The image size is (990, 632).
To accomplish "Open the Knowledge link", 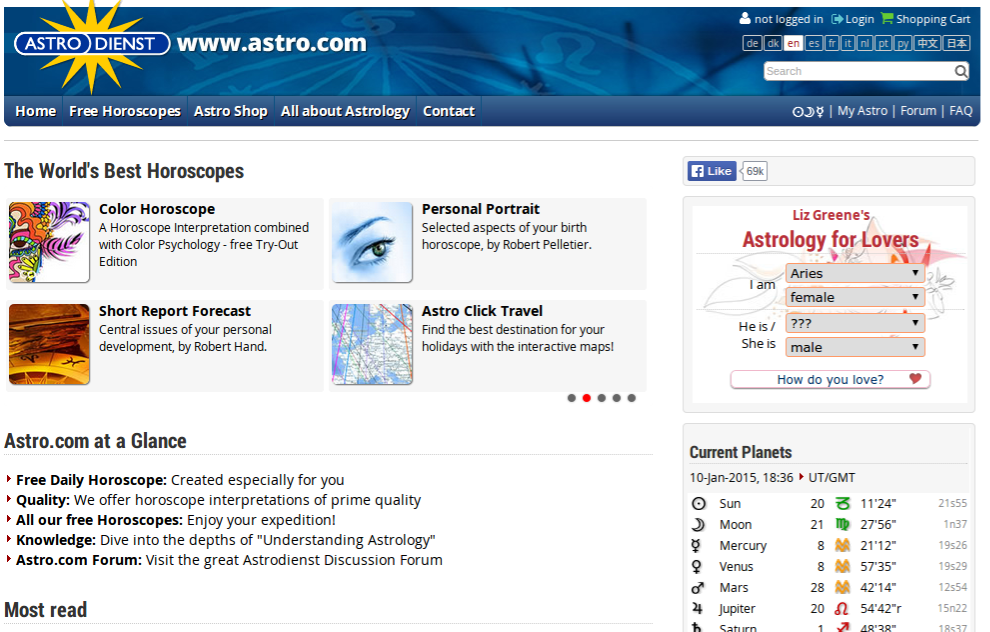I will [56, 540].
